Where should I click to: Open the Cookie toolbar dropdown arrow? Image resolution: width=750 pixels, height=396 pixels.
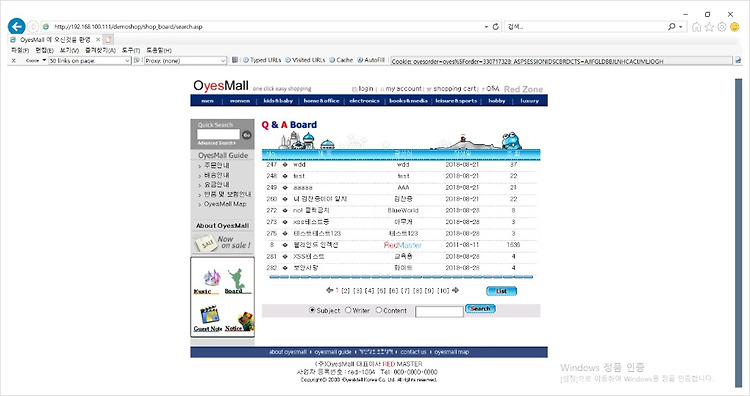43,60
